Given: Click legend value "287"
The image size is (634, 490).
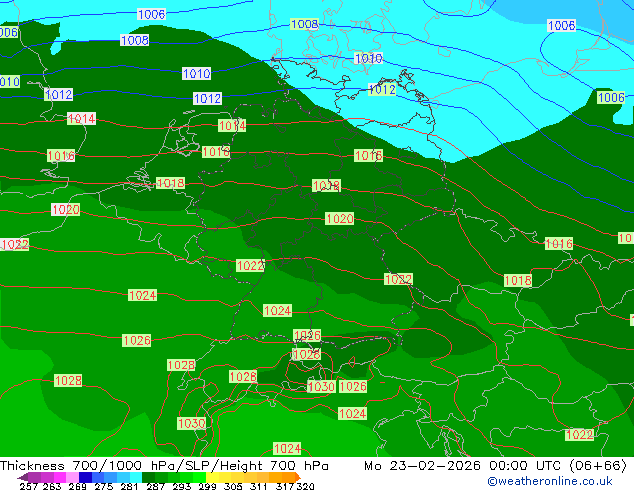Looking at the screenshot, I should (x=155, y=486).
